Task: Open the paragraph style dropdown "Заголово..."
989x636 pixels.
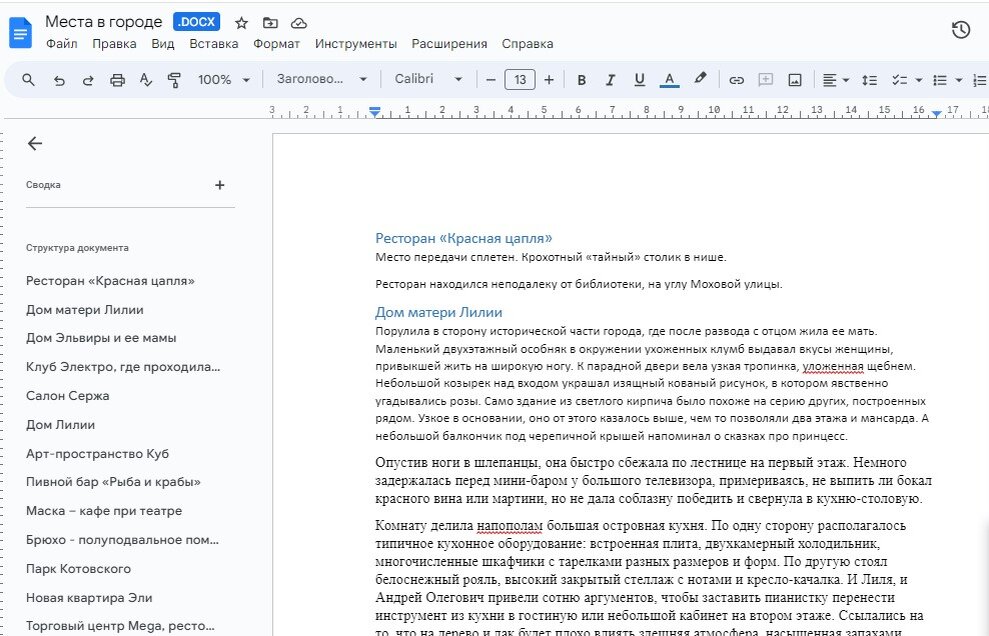Action: point(322,80)
